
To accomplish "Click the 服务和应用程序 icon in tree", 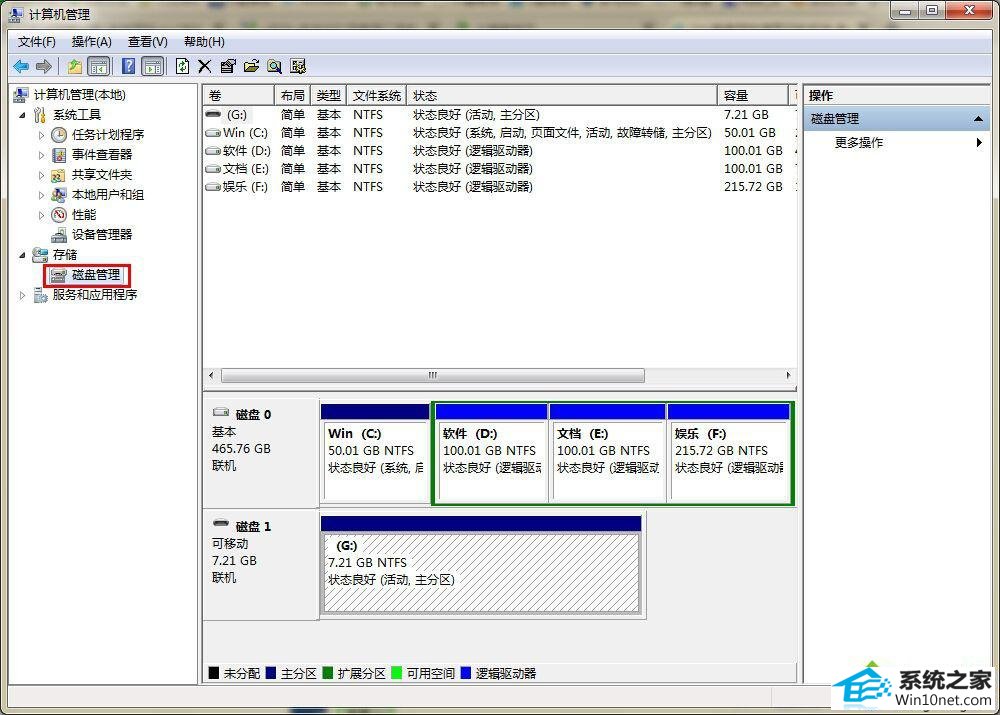I will coord(40,295).
